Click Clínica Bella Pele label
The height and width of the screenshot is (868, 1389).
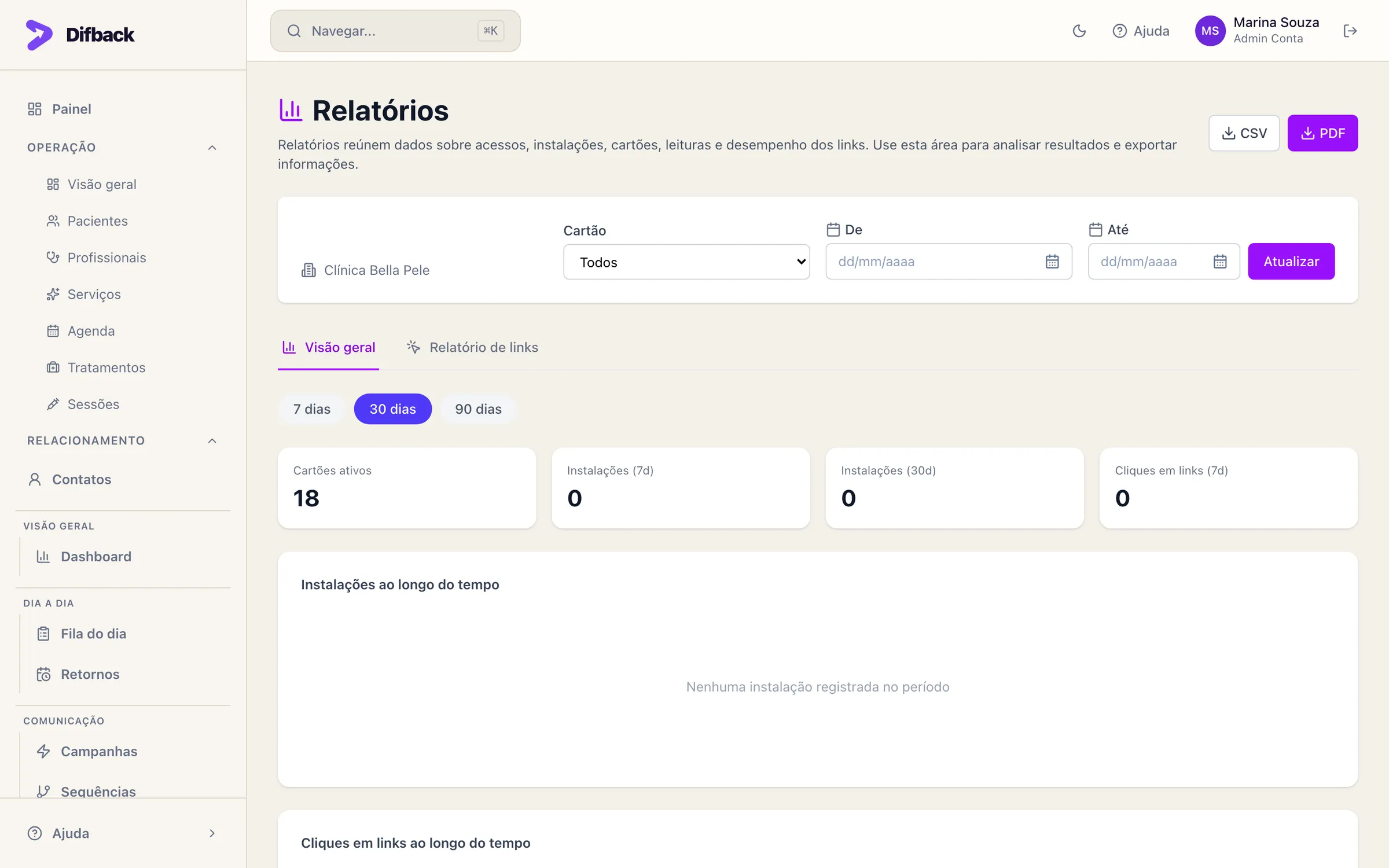[x=376, y=270]
